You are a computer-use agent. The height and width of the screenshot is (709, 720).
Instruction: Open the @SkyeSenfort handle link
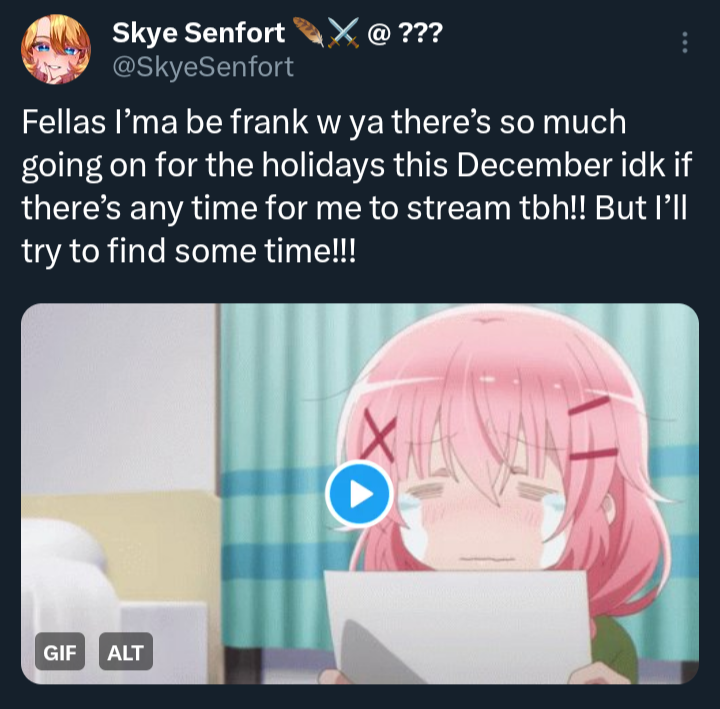tap(202, 67)
